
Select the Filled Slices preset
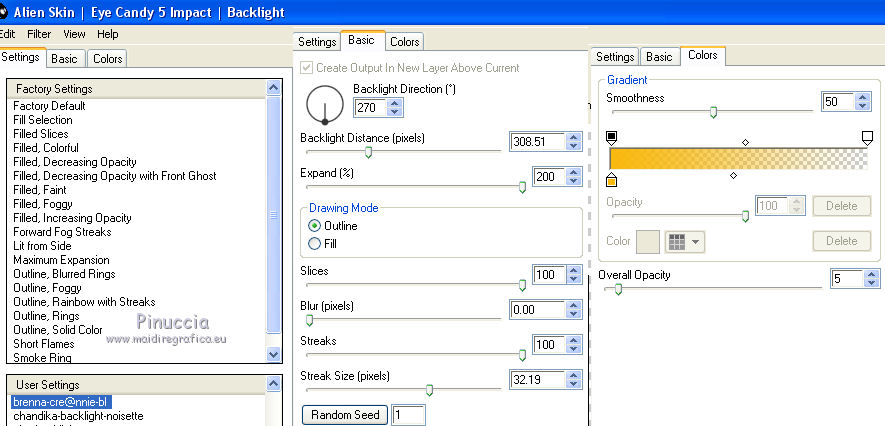pos(41,134)
